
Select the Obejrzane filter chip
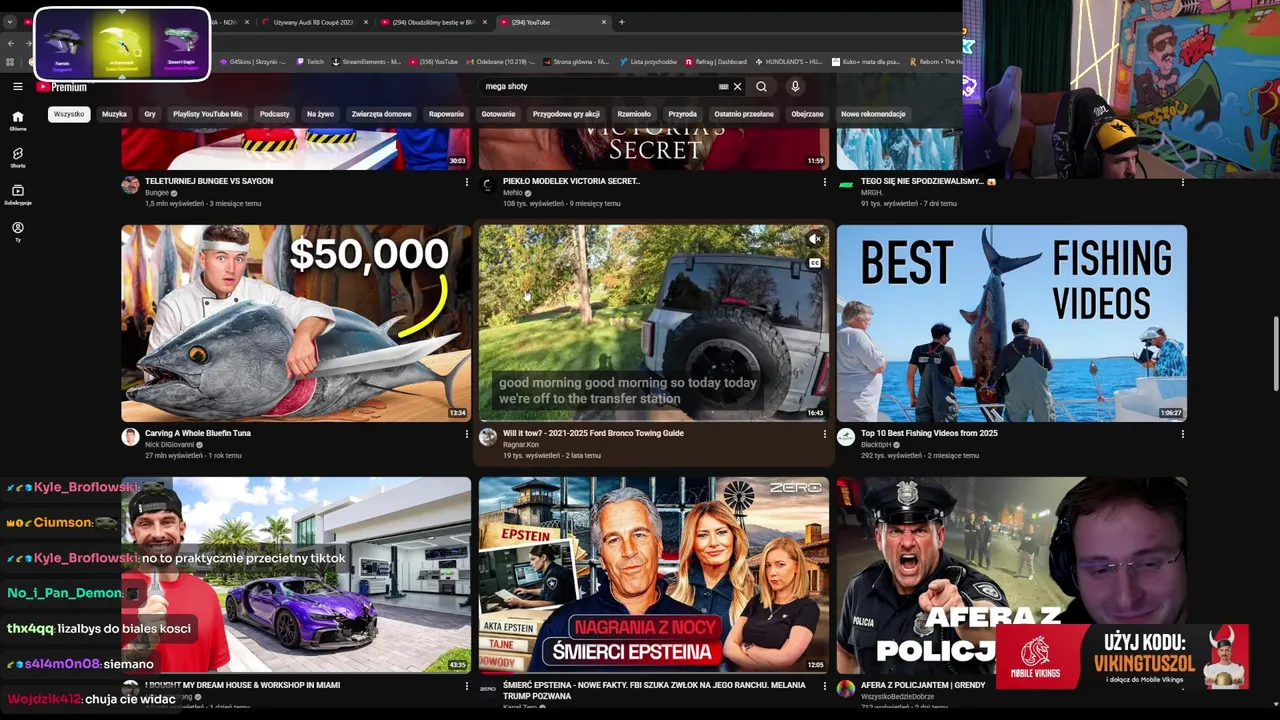(x=807, y=114)
